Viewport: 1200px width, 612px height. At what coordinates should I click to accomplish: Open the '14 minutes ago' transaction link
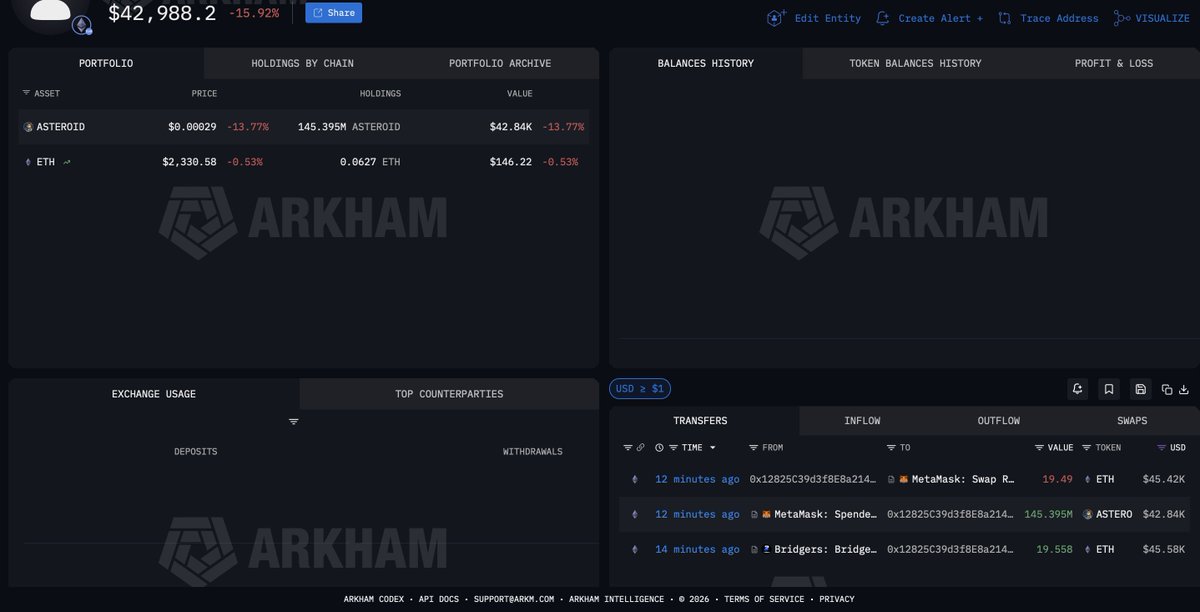pos(698,550)
